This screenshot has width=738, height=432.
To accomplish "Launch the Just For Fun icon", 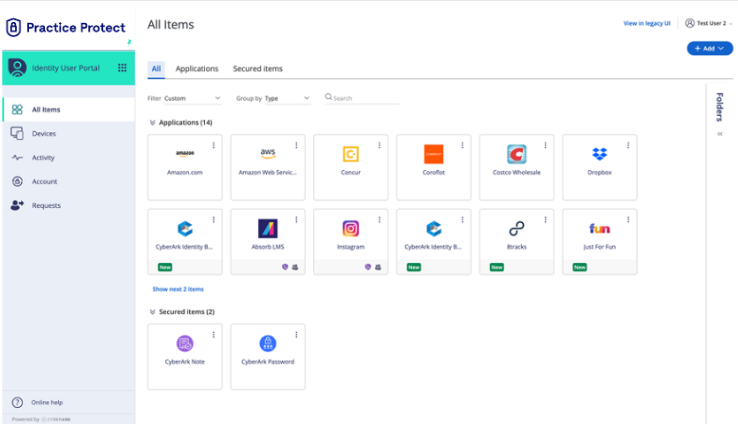I will click(600, 229).
